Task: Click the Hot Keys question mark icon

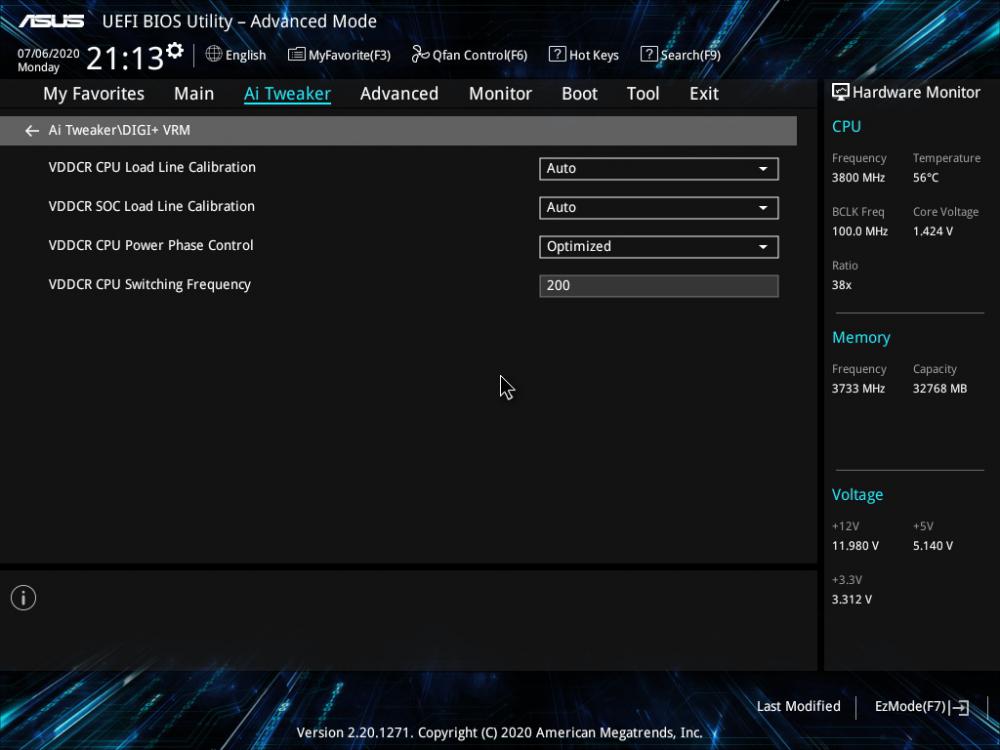Action: [x=557, y=54]
